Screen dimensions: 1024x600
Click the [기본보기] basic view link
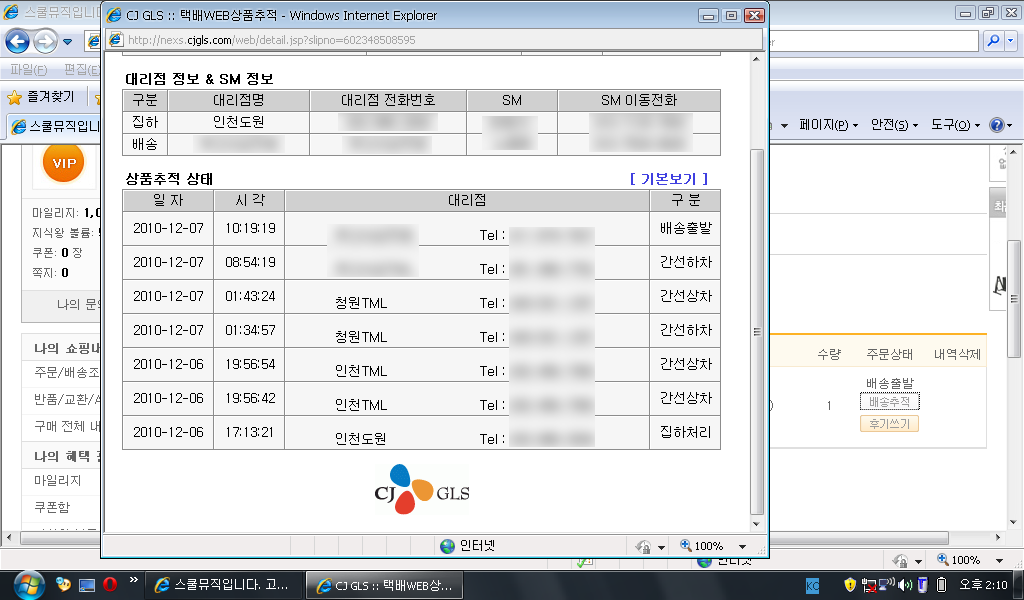pos(668,179)
